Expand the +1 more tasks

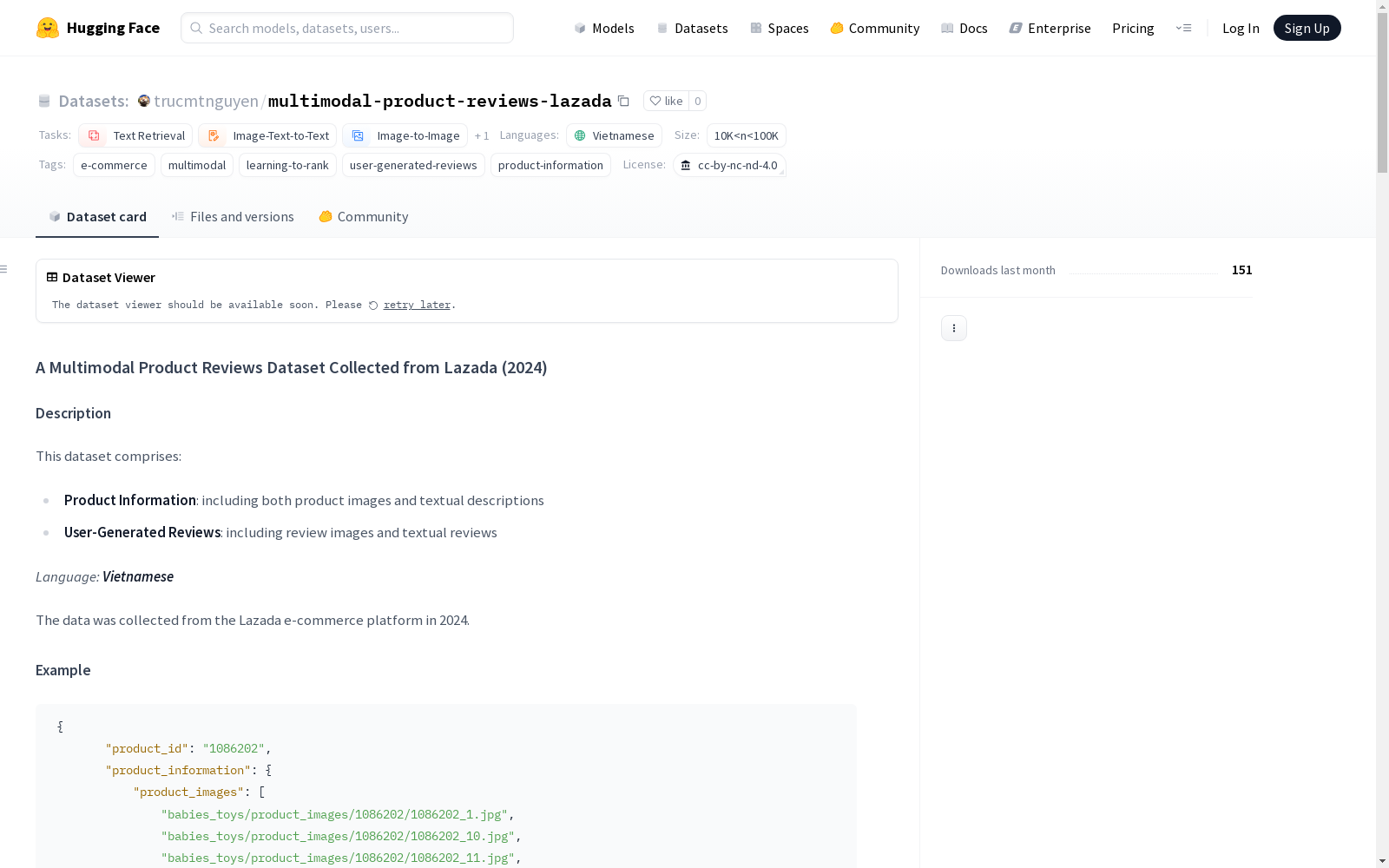(482, 135)
